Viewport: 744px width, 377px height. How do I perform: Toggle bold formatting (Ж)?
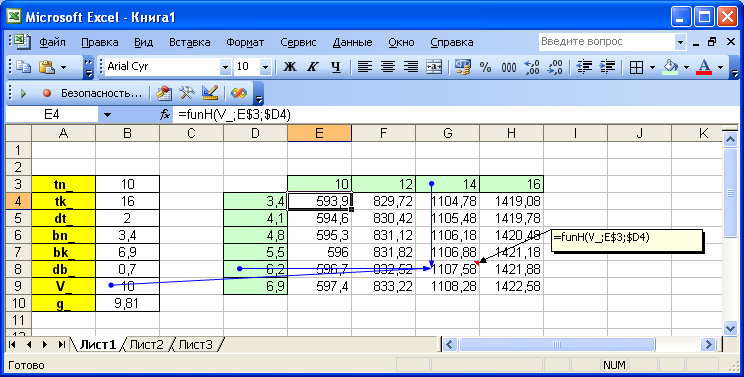290,67
